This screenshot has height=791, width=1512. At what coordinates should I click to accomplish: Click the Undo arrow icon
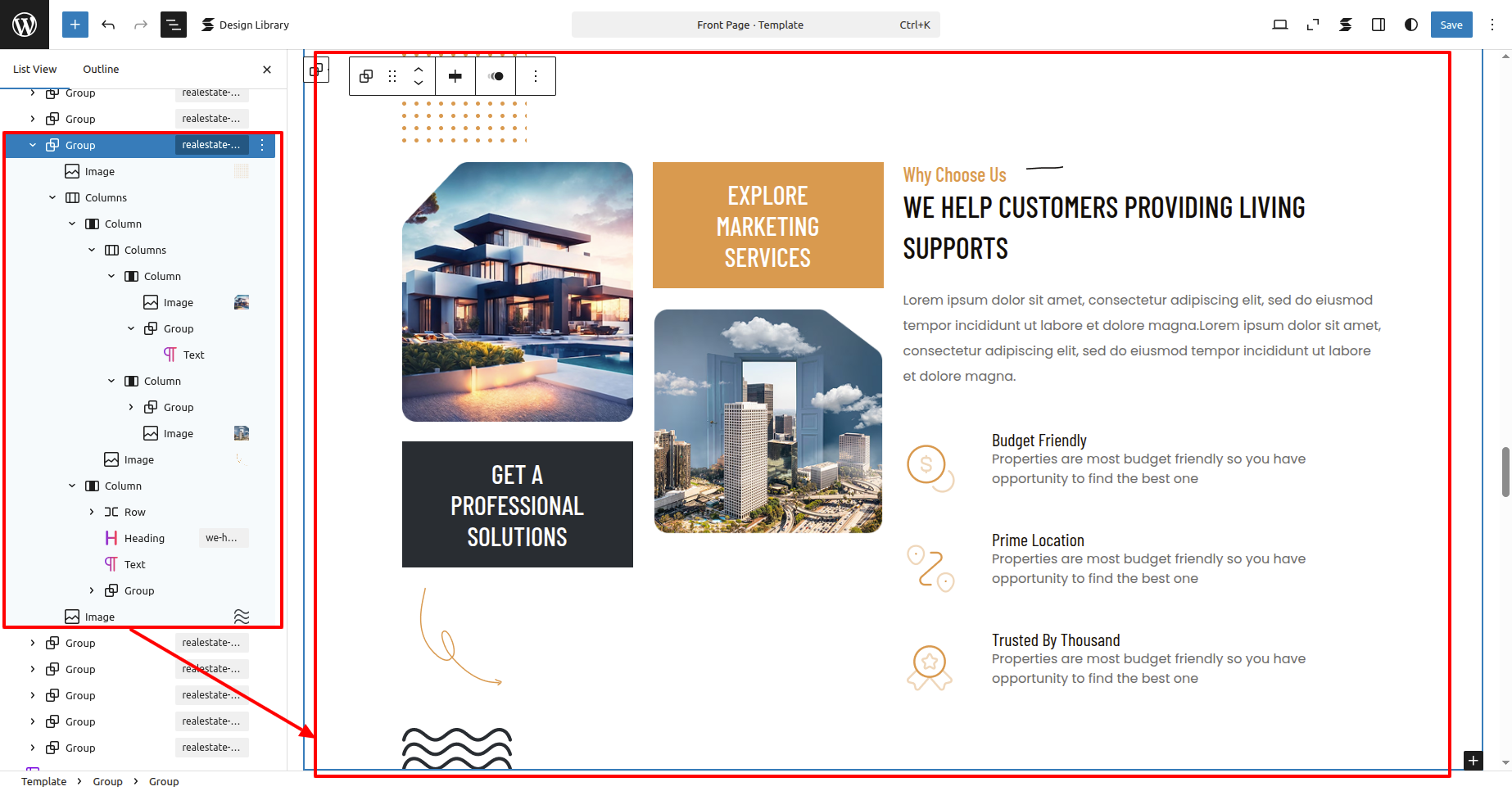108,25
